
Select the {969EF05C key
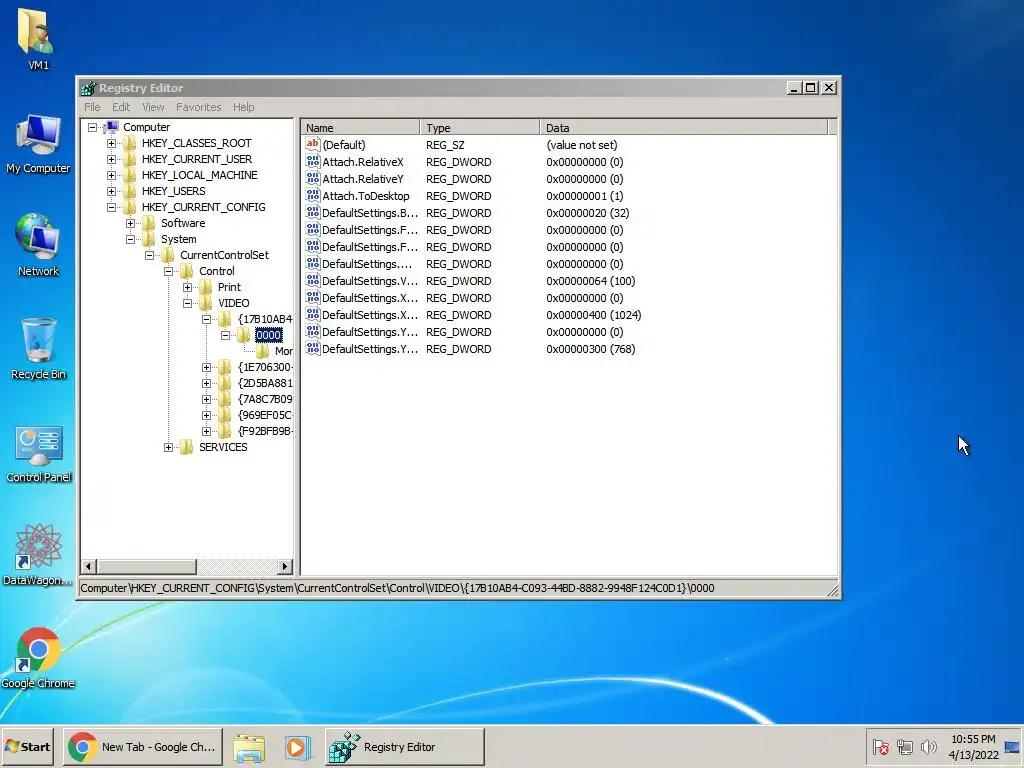click(265, 415)
